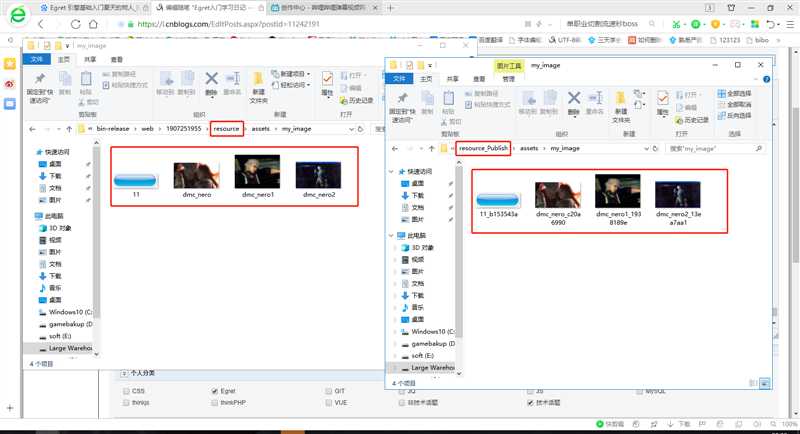Open Easy Access dropdown in left window
The height and width of the screenshot is (434, 800).
coord(290,85)
